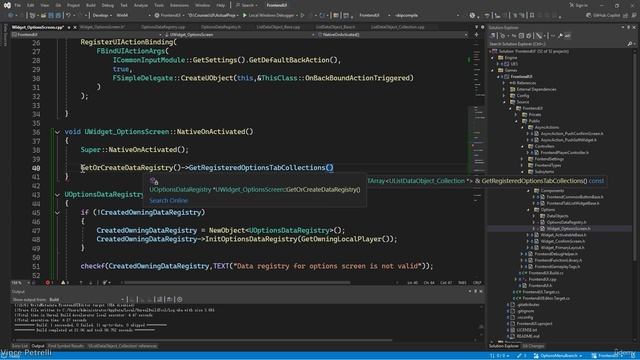Click the code cleanup brush icon
Screen dimensions: 640x360
[x=105, y=282]
